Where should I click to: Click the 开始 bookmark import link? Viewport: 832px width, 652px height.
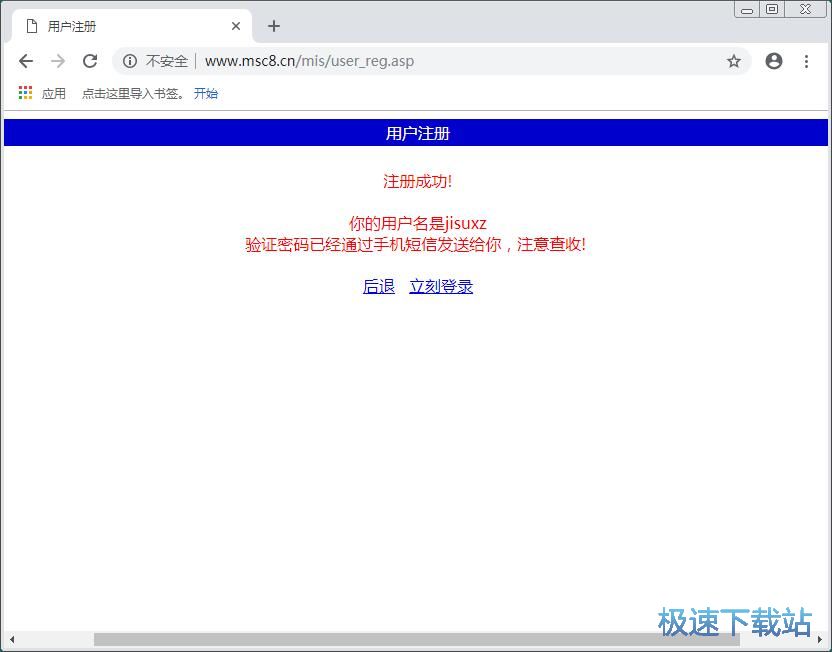206,93
